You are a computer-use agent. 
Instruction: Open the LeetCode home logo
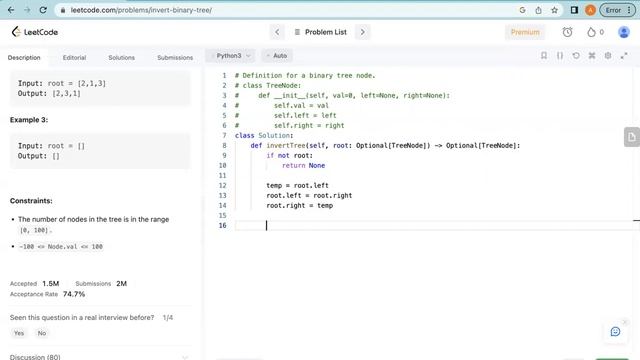tap(35, 32)
